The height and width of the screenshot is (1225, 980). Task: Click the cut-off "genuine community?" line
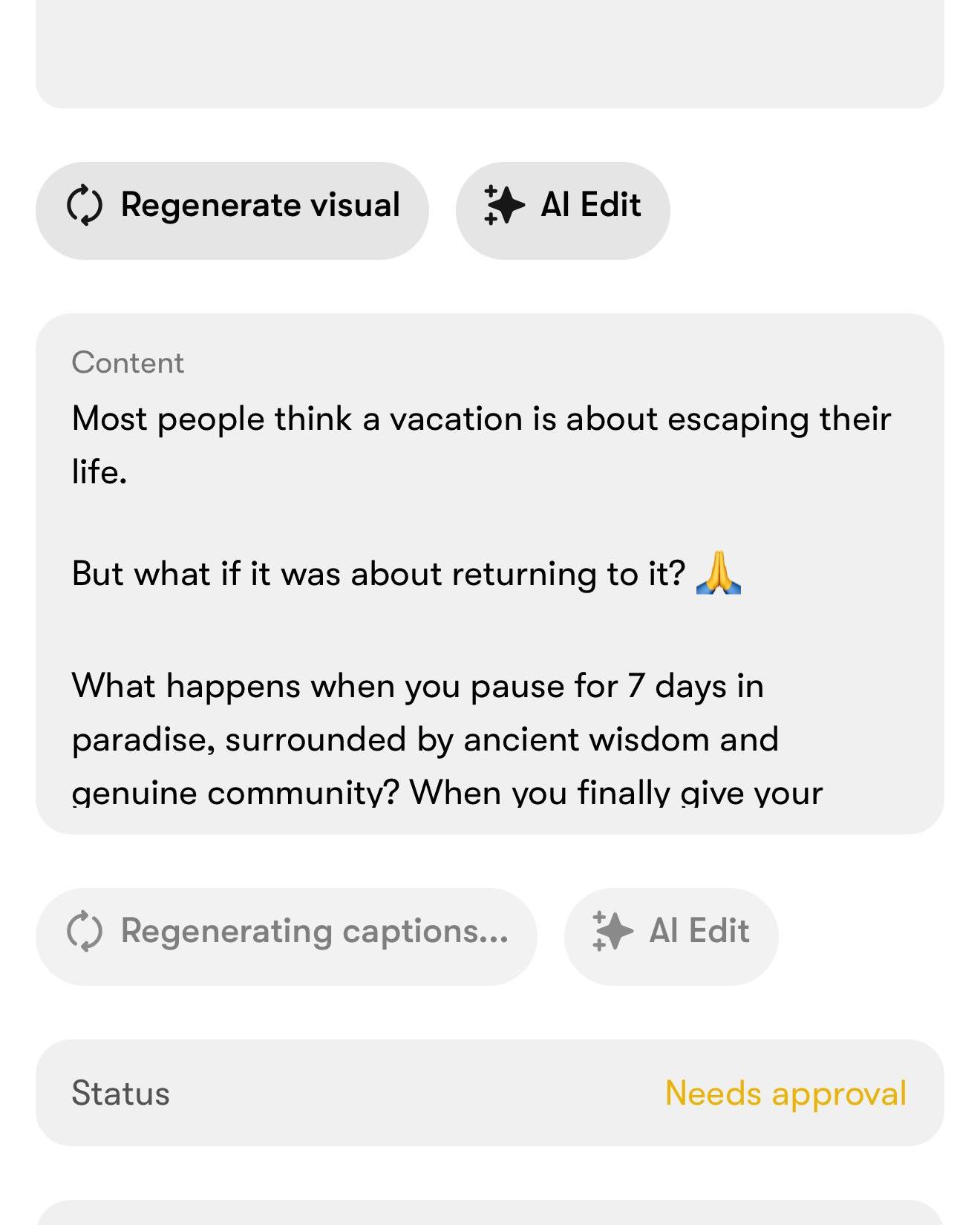(x=447, y=793)
